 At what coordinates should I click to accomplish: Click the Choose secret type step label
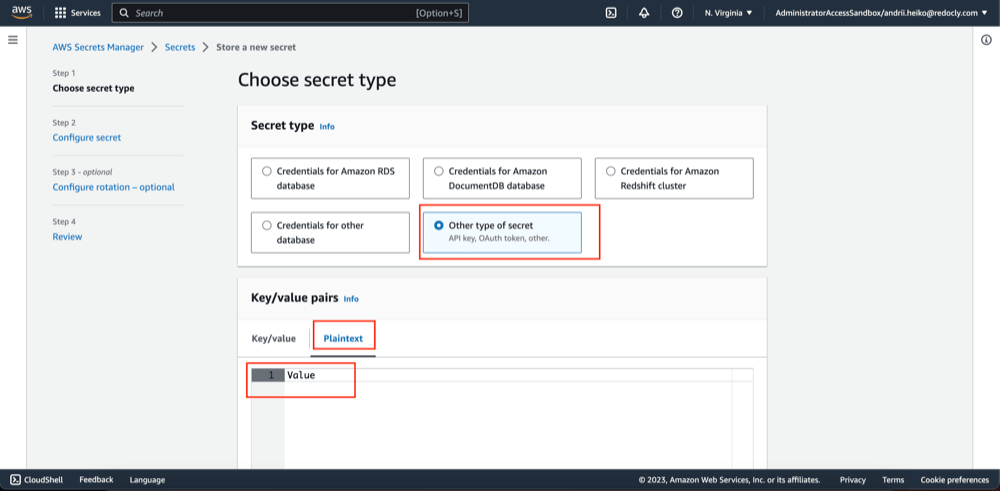coord(93,88)
